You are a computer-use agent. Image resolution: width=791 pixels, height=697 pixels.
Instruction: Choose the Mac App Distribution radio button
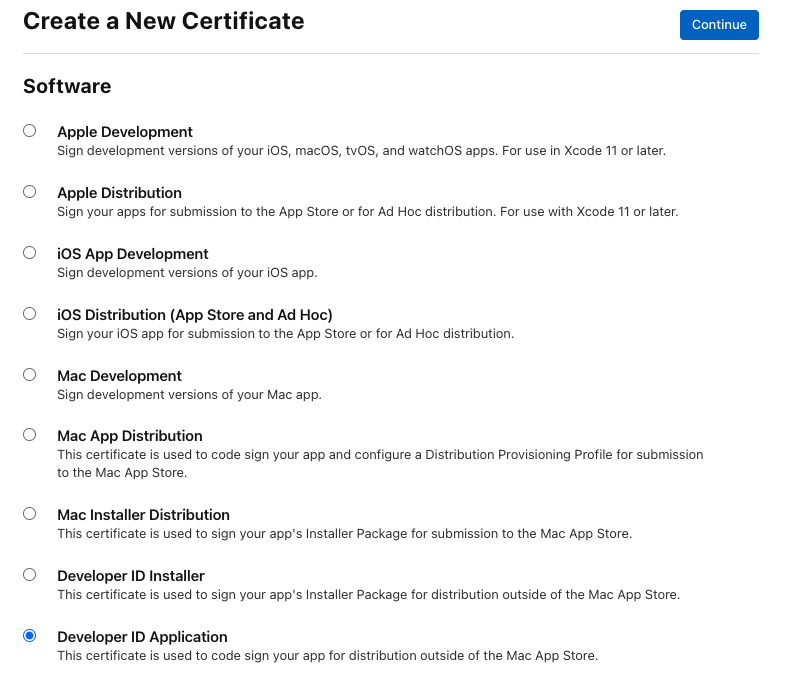[30, 435]
